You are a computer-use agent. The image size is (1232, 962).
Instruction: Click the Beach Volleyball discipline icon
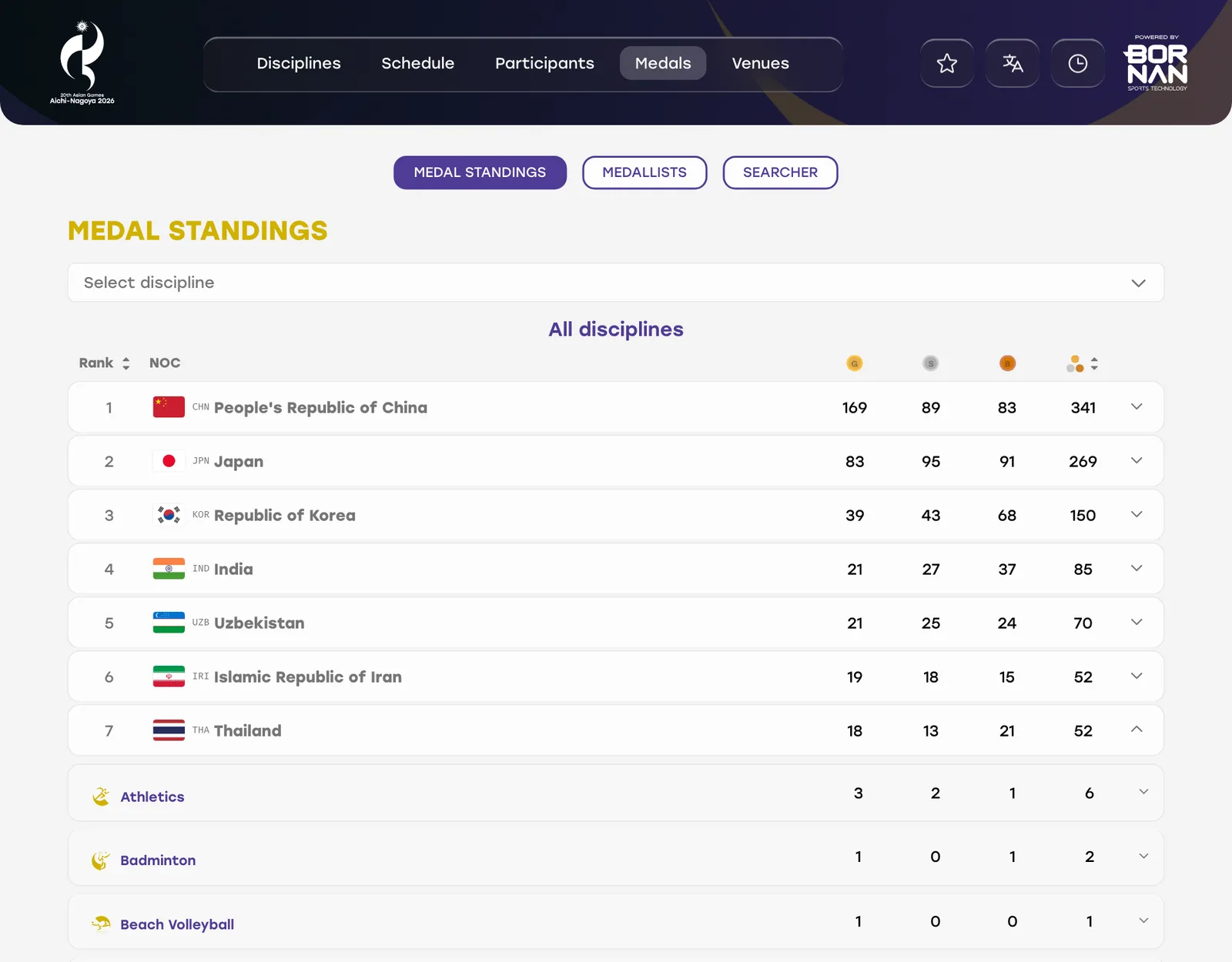pyautogui.click(x=101, y=924)
